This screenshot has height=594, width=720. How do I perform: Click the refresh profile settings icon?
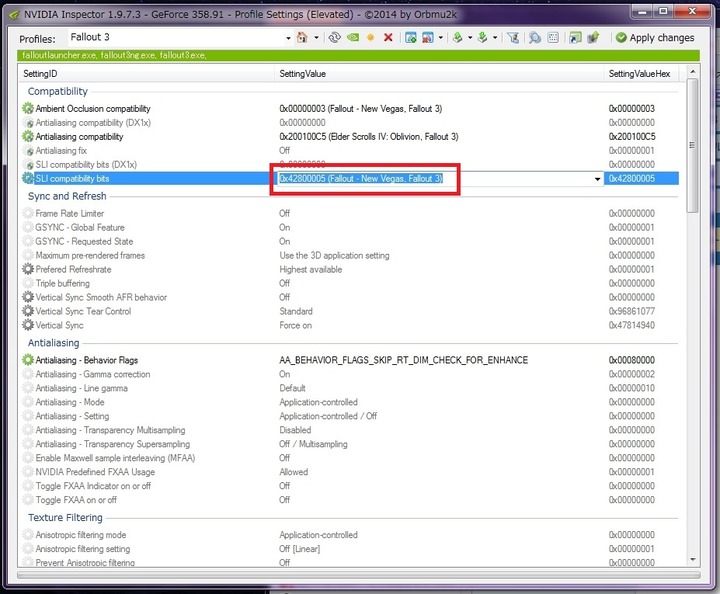coord(335,38)
